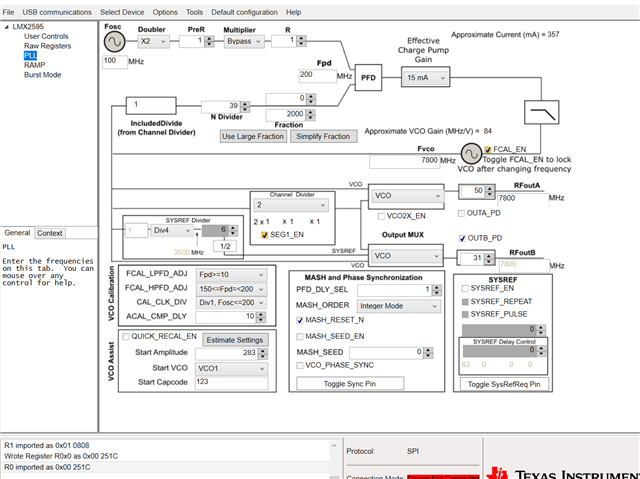Click the loop filter block icon
This screenshot has height=479, width=640.
[541, 112]
